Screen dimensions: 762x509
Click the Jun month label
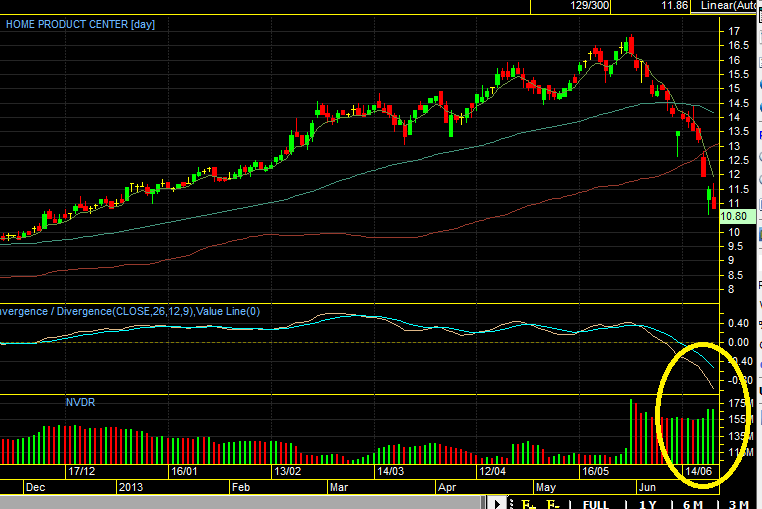tap(647, 487)
